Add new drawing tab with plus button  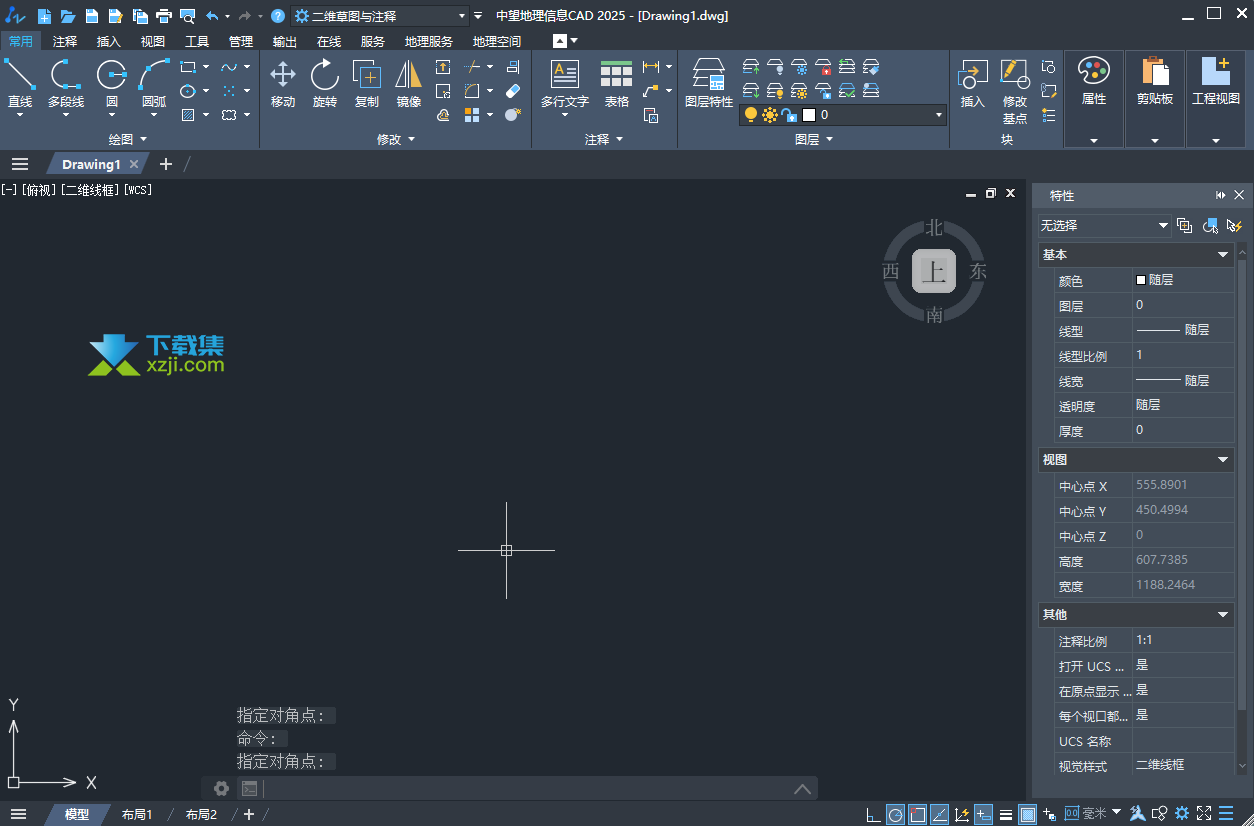(x=166, y=164)
